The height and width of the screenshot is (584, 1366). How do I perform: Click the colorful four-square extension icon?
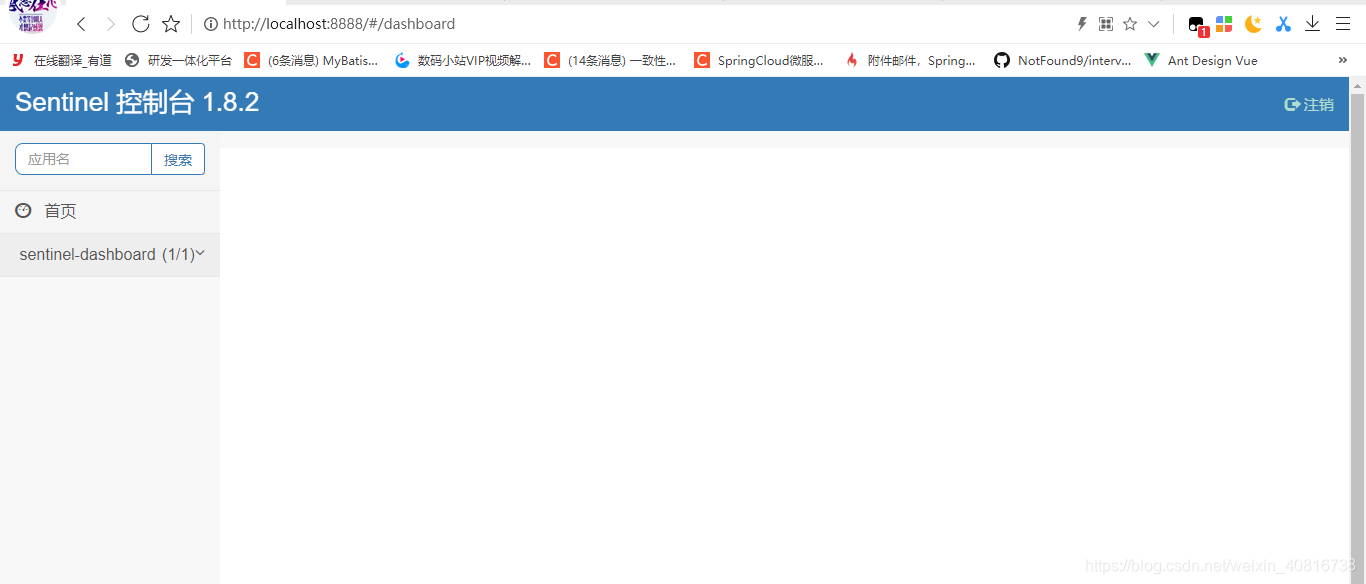(1224, 24)
